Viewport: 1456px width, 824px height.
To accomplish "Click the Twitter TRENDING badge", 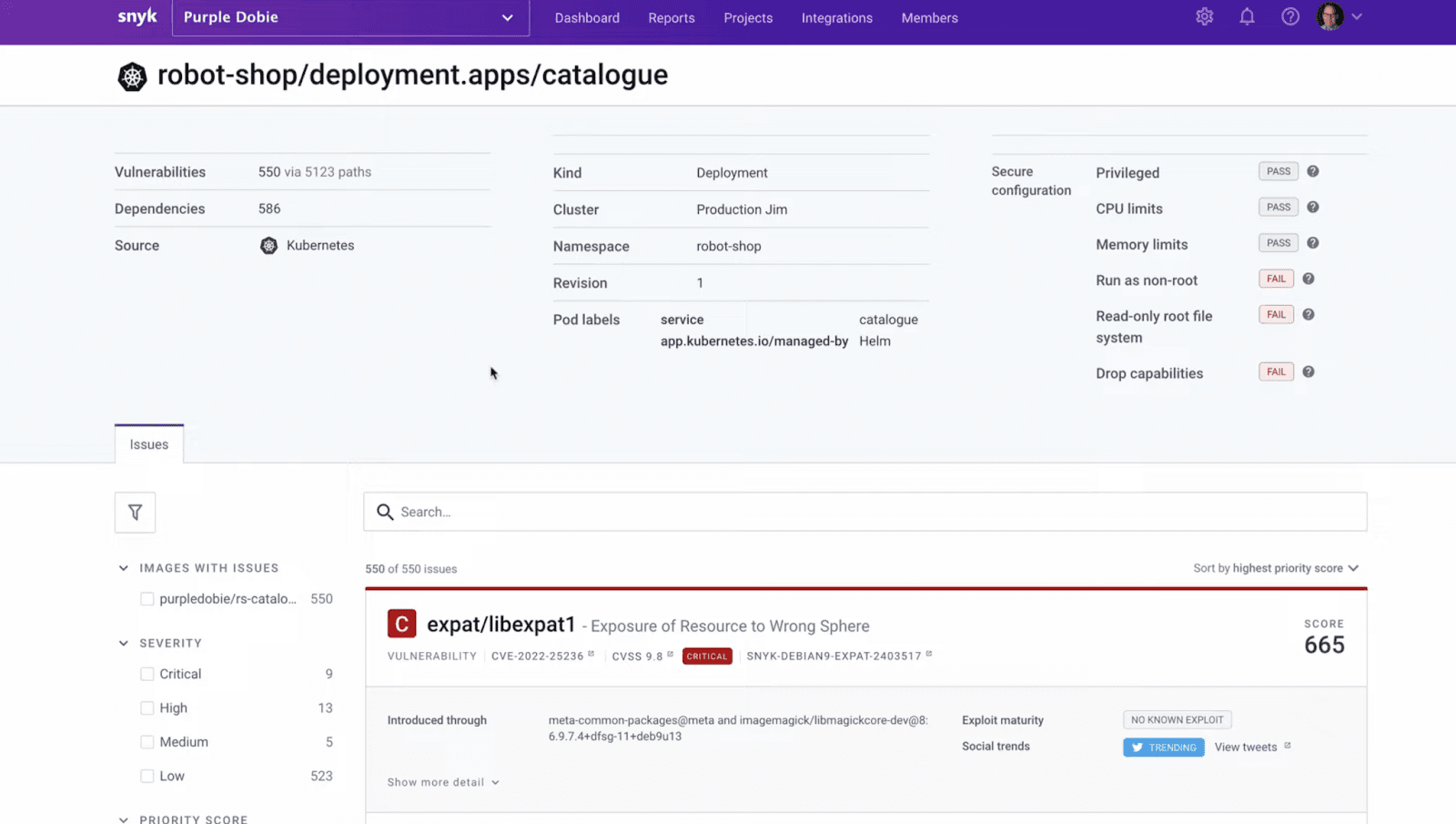I will (x=1164, y=748).
